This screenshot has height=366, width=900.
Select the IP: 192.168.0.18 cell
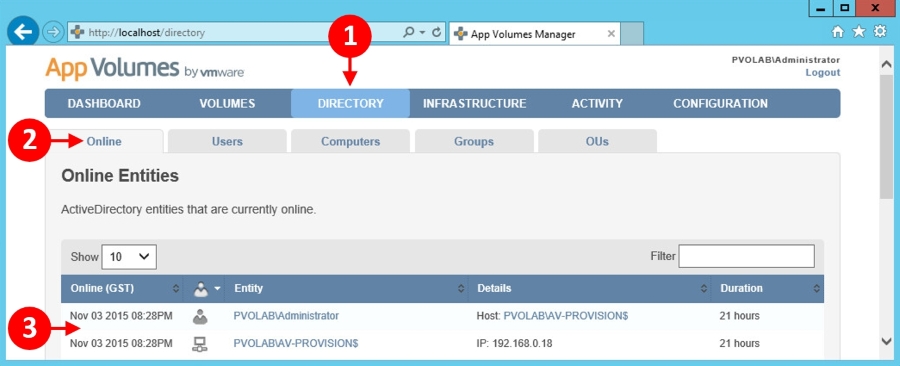tap(515, 343)
